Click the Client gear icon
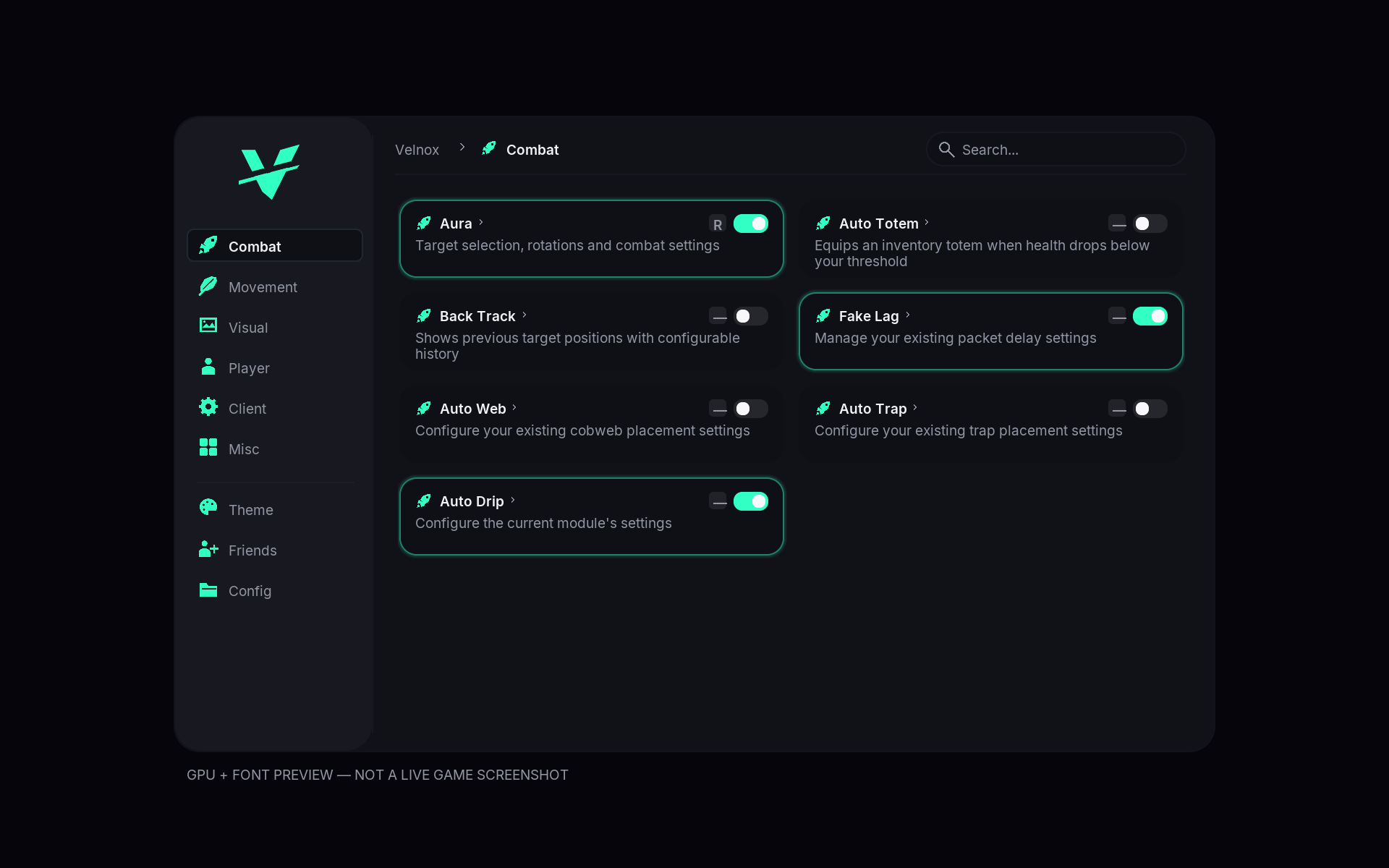The image size is (1389, 868). pyautogui.click(x=208, y=407)
